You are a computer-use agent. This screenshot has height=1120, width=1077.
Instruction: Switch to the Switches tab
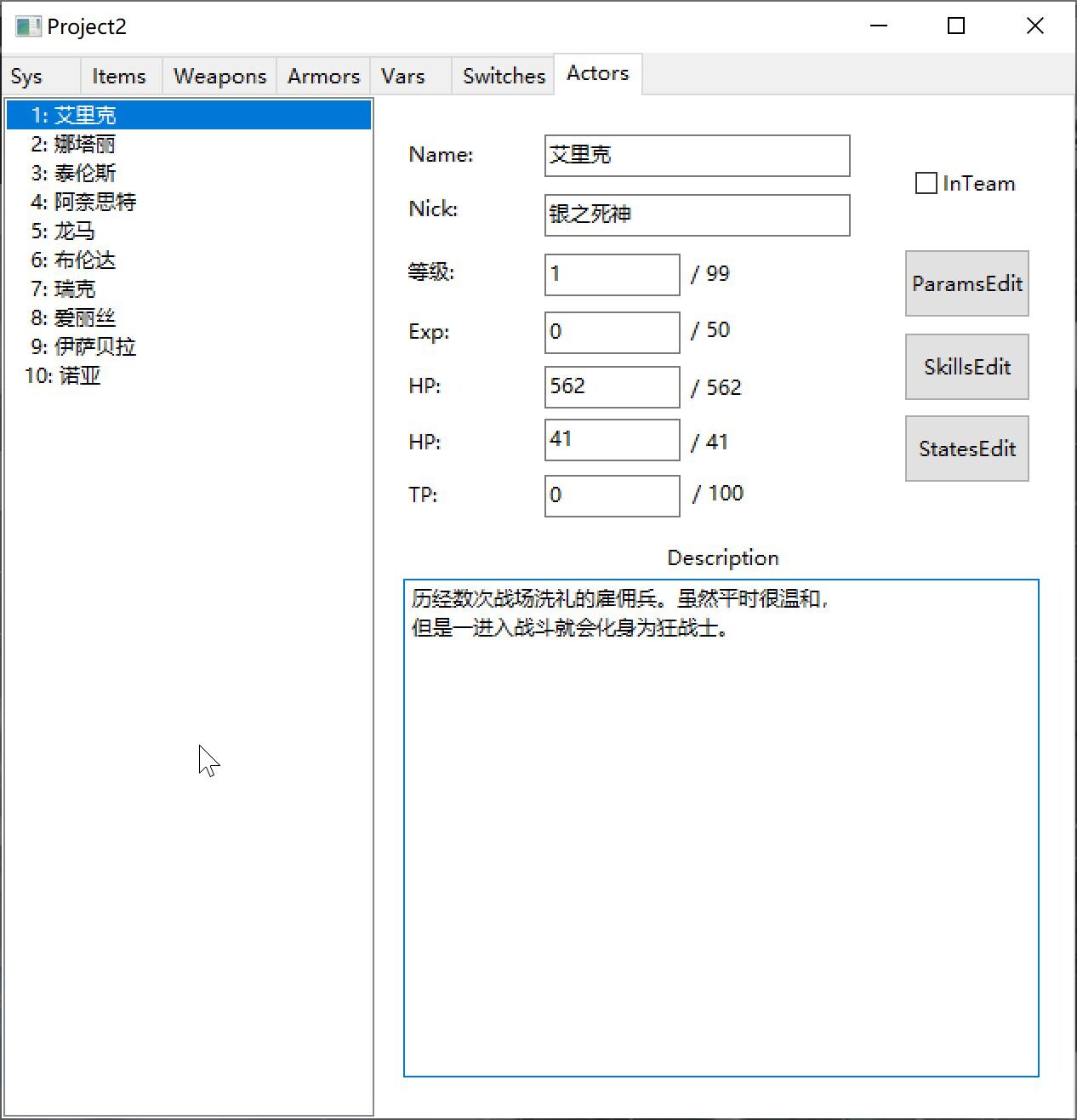click(x=504, y=77)
